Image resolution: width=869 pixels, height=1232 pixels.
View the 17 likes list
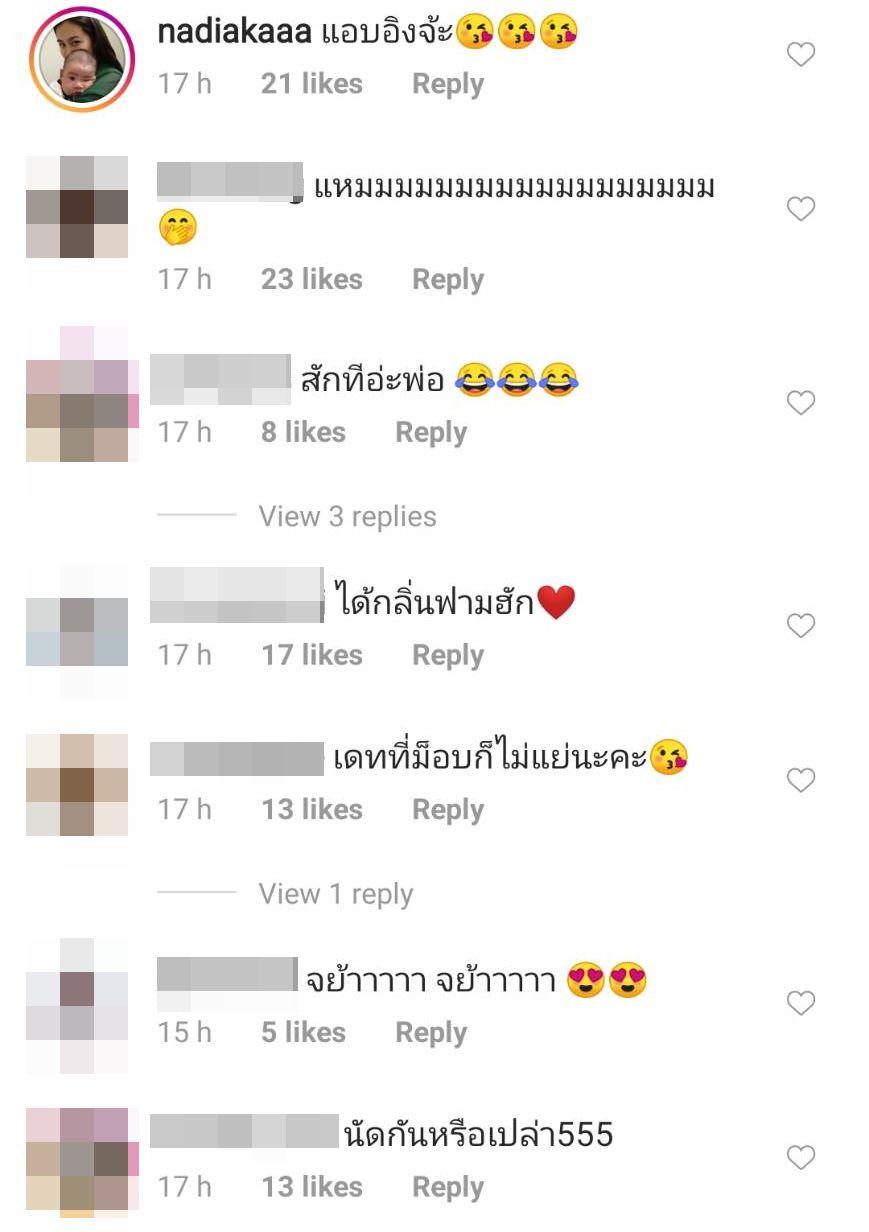312,655
